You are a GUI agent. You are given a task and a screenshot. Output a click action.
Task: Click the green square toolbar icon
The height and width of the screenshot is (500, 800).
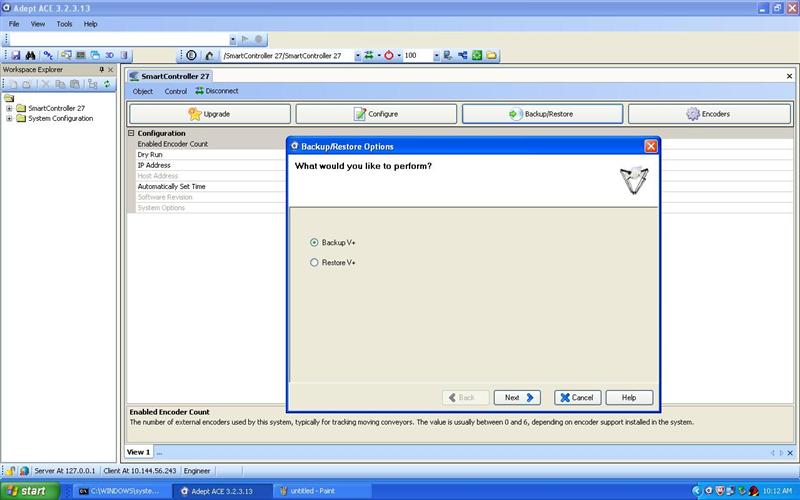pos(477,55)
